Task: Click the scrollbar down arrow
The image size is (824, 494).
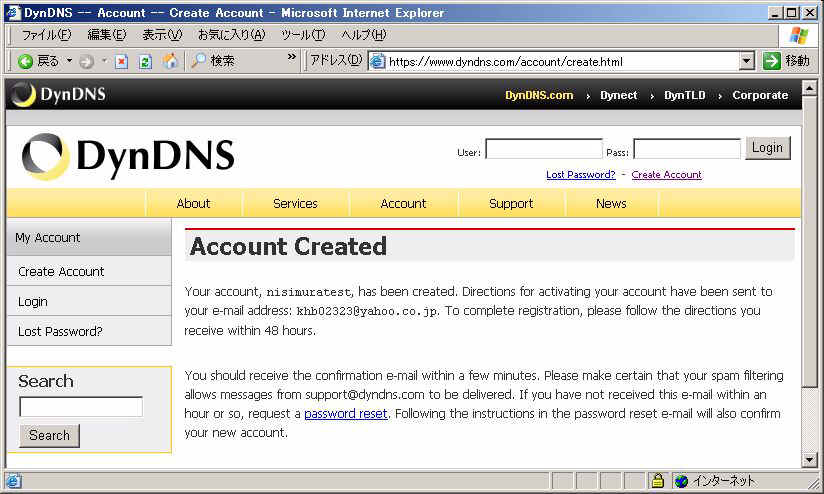Action: [x=809, y=459]
